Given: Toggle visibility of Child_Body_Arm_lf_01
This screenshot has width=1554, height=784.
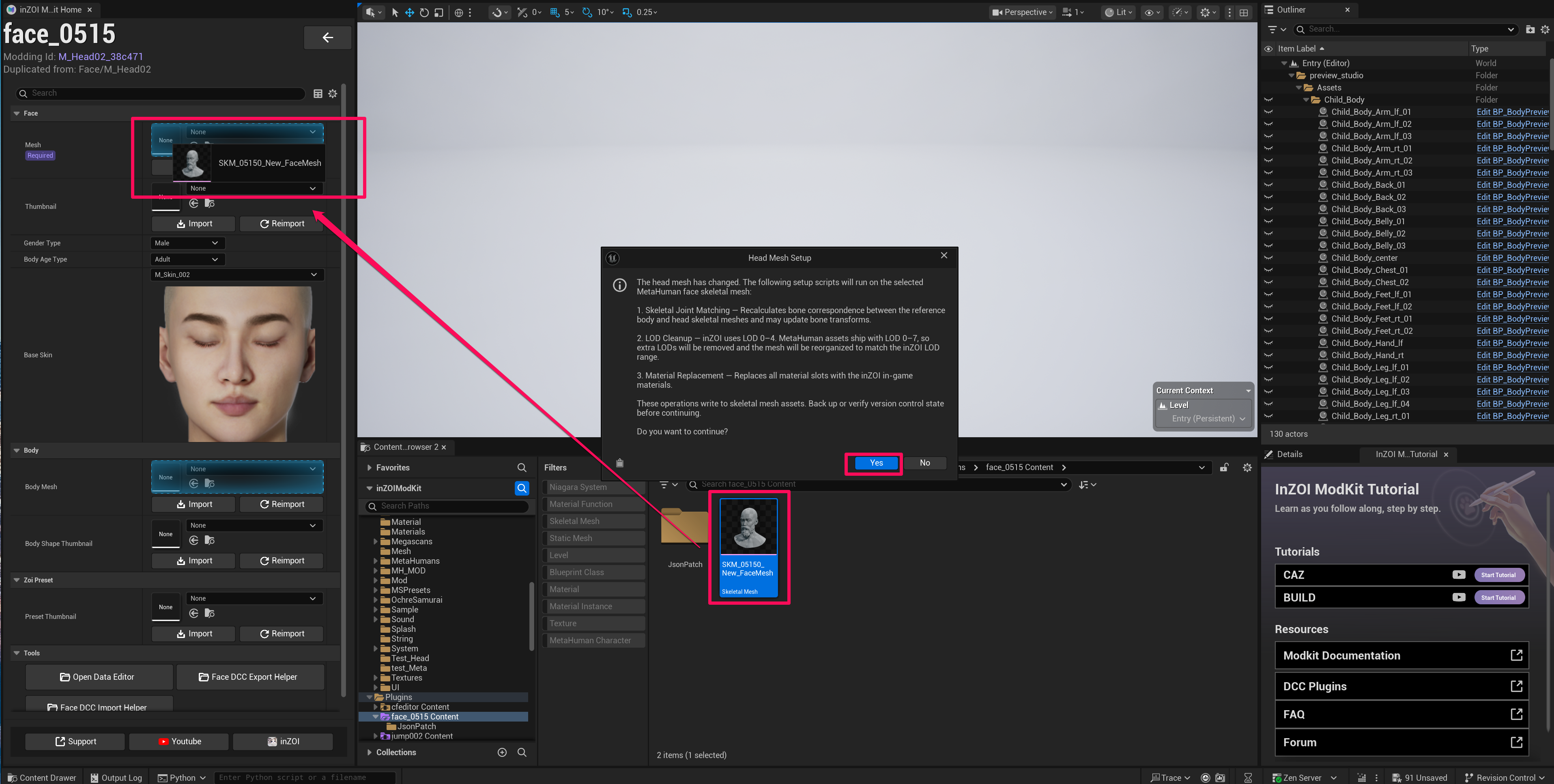Looking at the screenshot, I should click(x=1268, y=112).
